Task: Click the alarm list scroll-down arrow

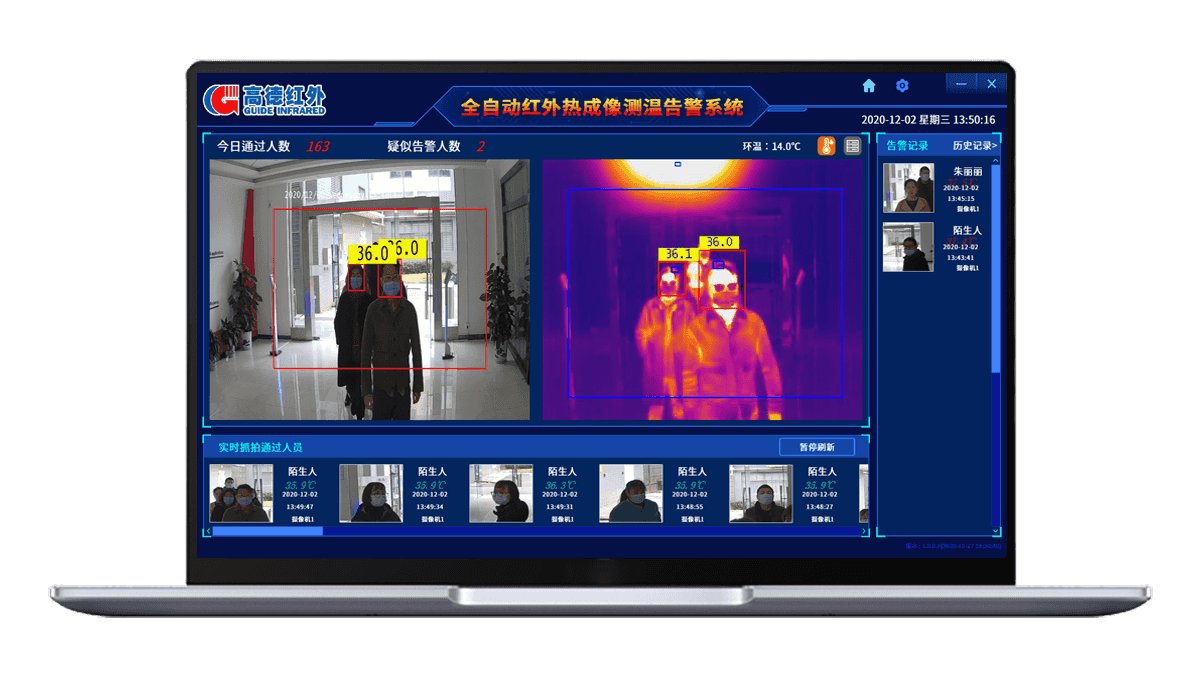Action: point(996,531)
